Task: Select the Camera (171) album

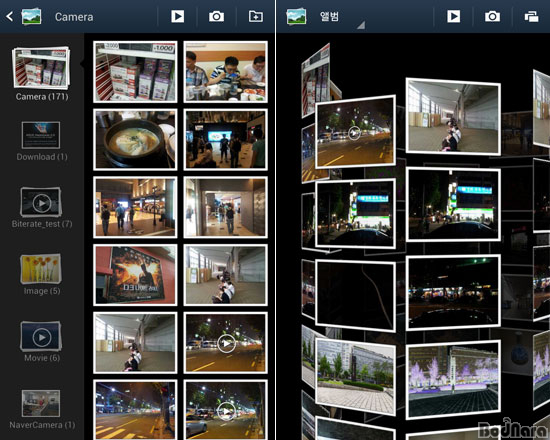Action: tap(41, 74)
